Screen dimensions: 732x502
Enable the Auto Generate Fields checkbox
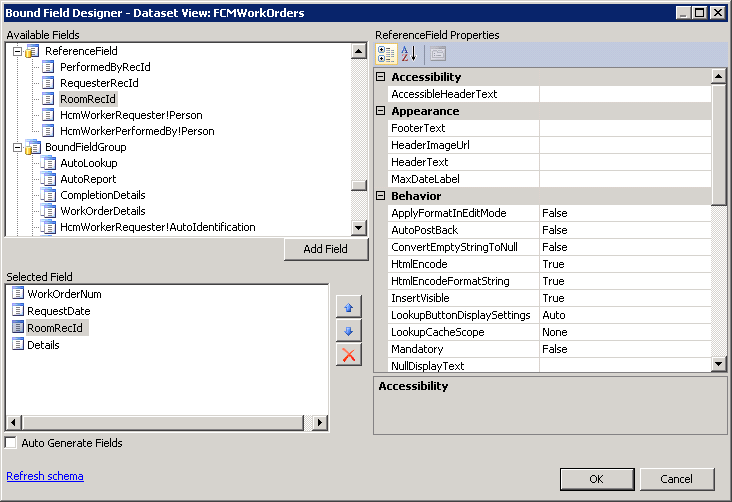point(11,443)
